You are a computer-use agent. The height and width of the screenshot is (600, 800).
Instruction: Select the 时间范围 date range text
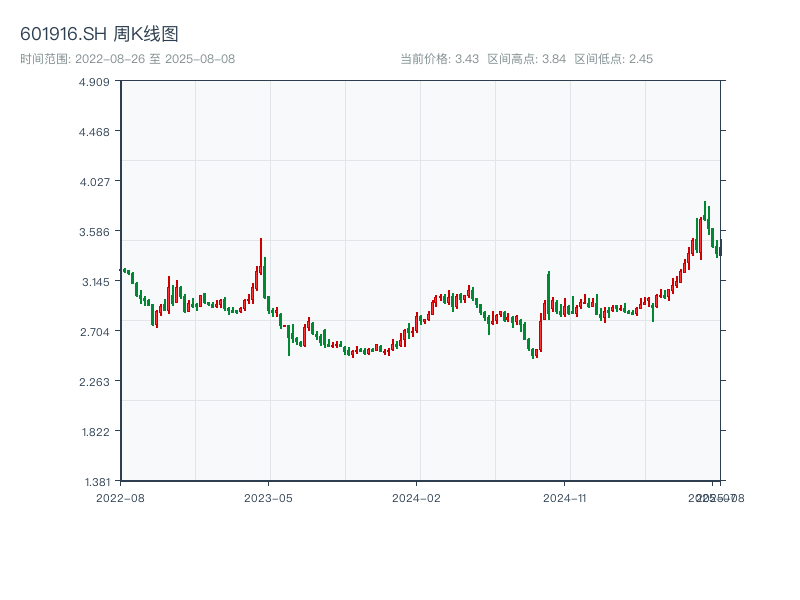click(127, 59)
